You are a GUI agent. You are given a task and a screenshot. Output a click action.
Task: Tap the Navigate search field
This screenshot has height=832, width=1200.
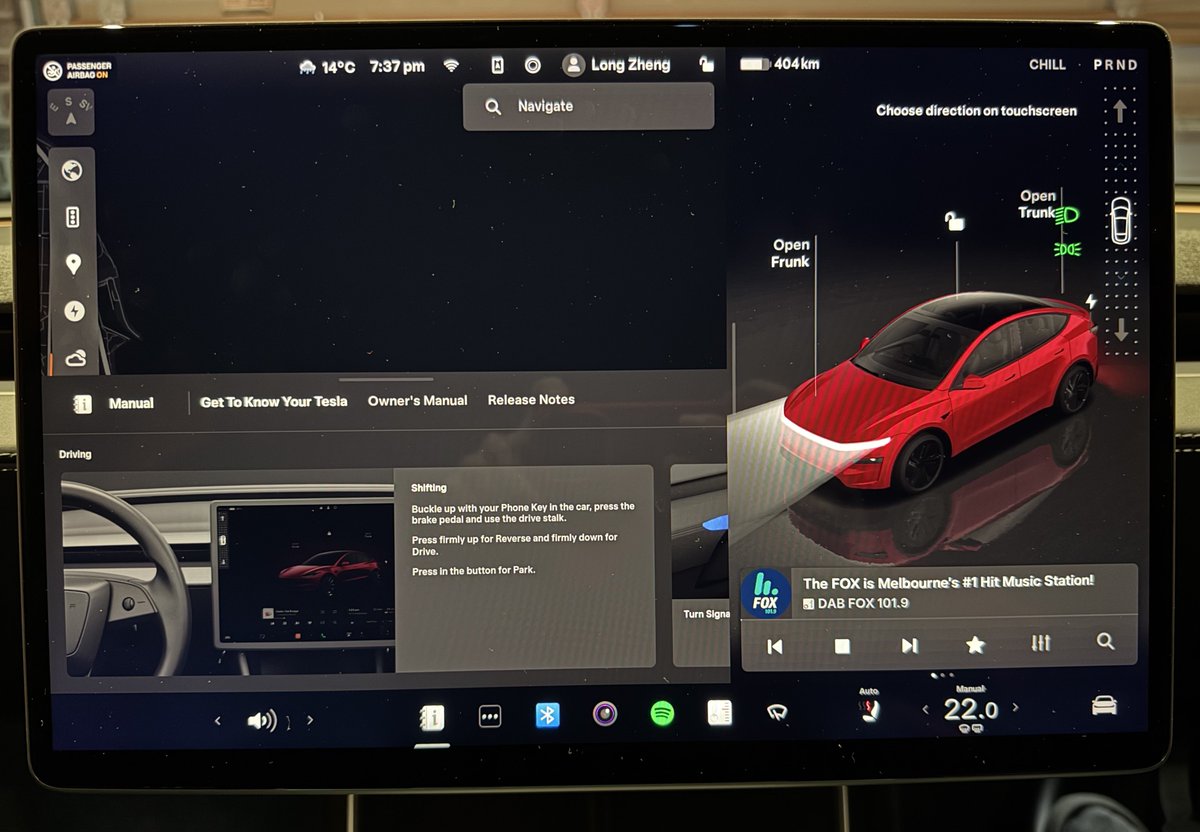click(588, 106)
